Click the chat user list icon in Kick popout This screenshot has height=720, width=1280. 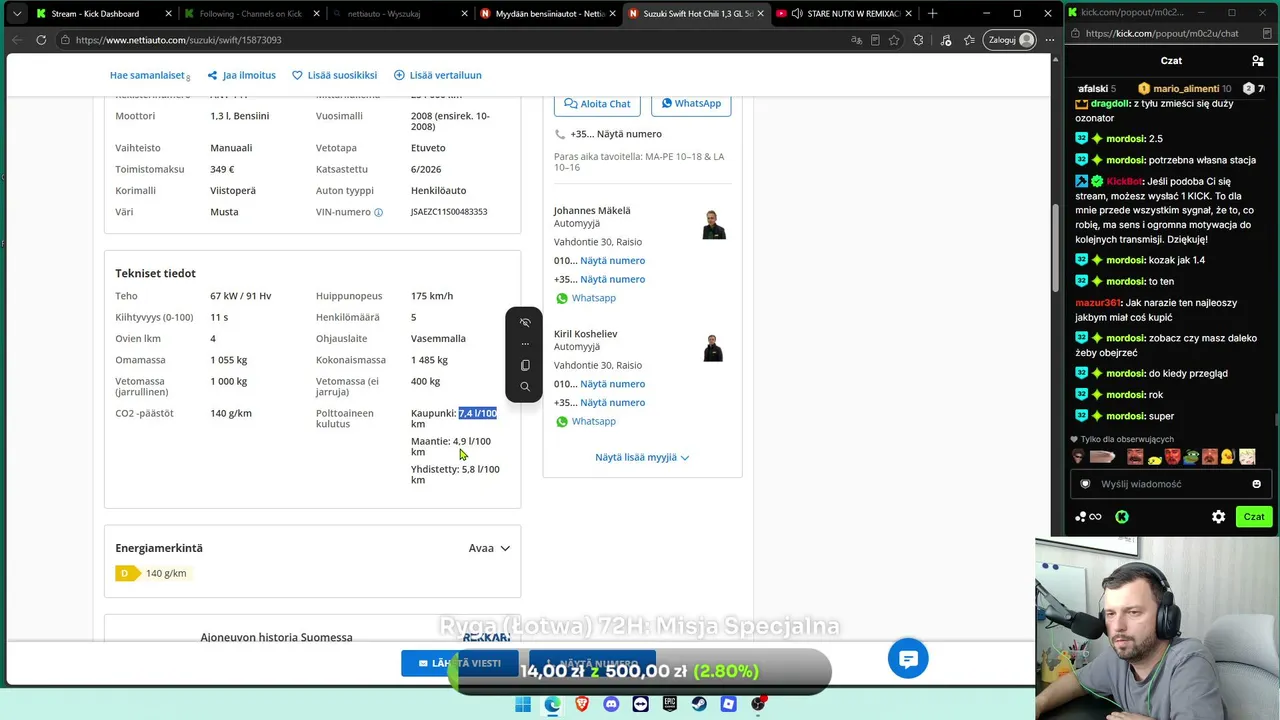[1257, 61]
